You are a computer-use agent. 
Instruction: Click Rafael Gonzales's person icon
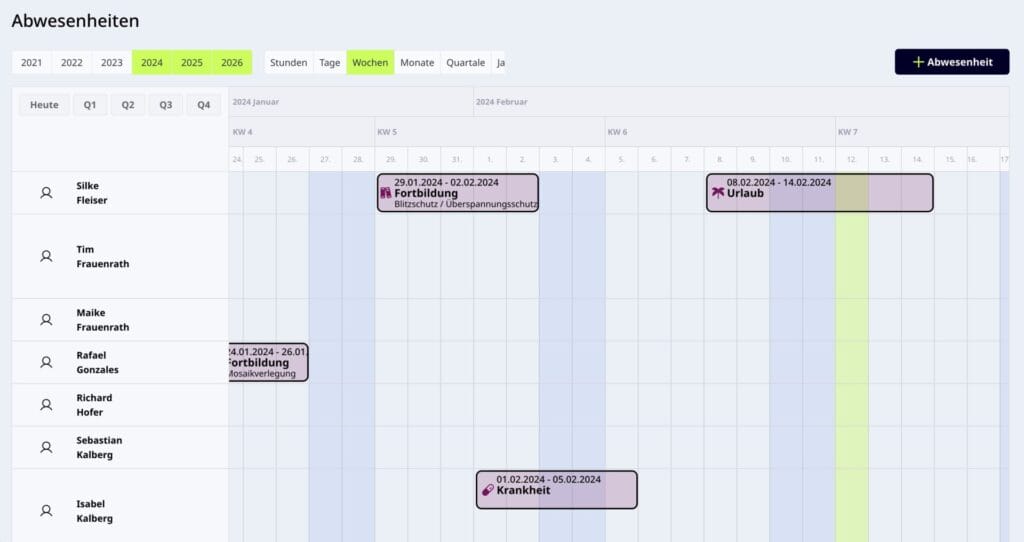pos(46,362)
